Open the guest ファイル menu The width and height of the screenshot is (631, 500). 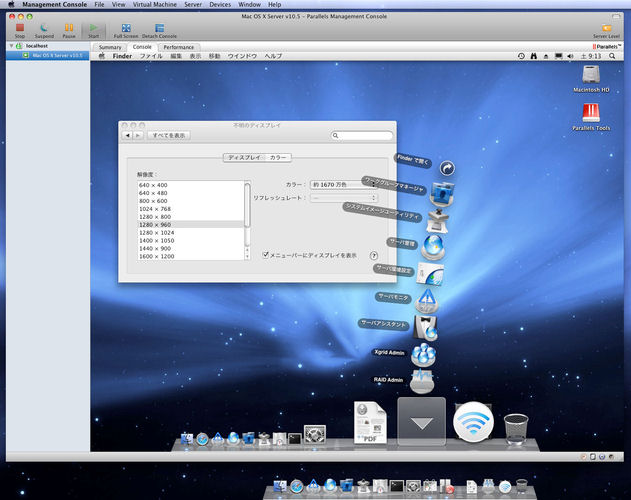point(151,56)
